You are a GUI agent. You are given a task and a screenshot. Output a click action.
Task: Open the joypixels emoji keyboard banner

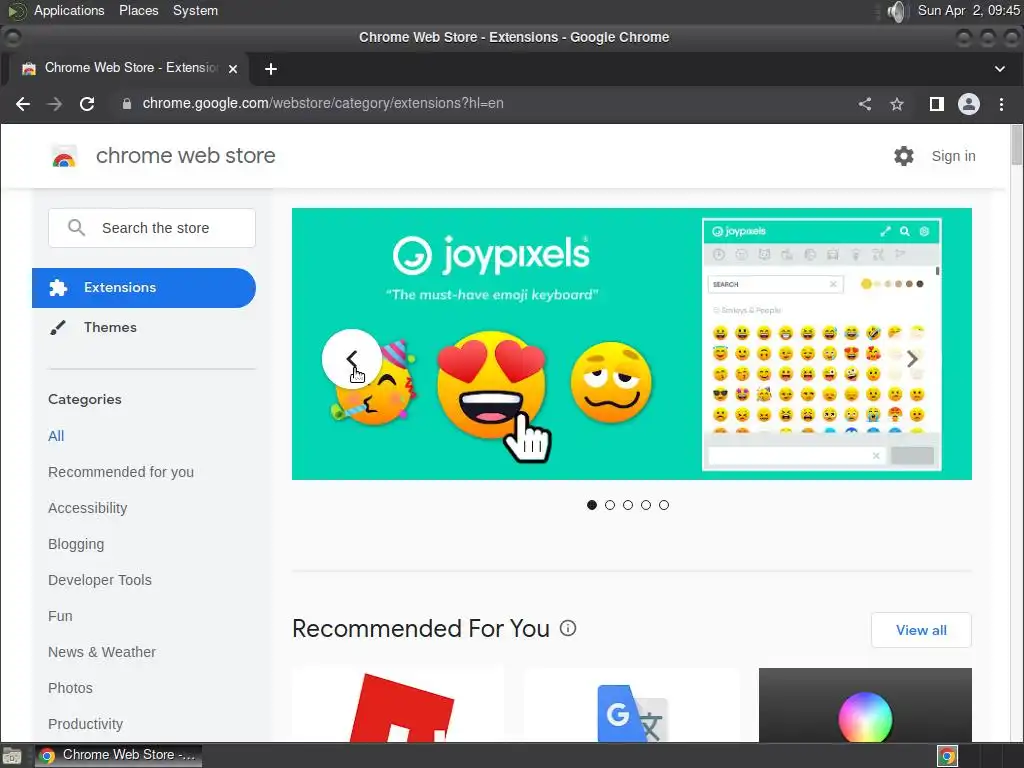click(632, 344)
